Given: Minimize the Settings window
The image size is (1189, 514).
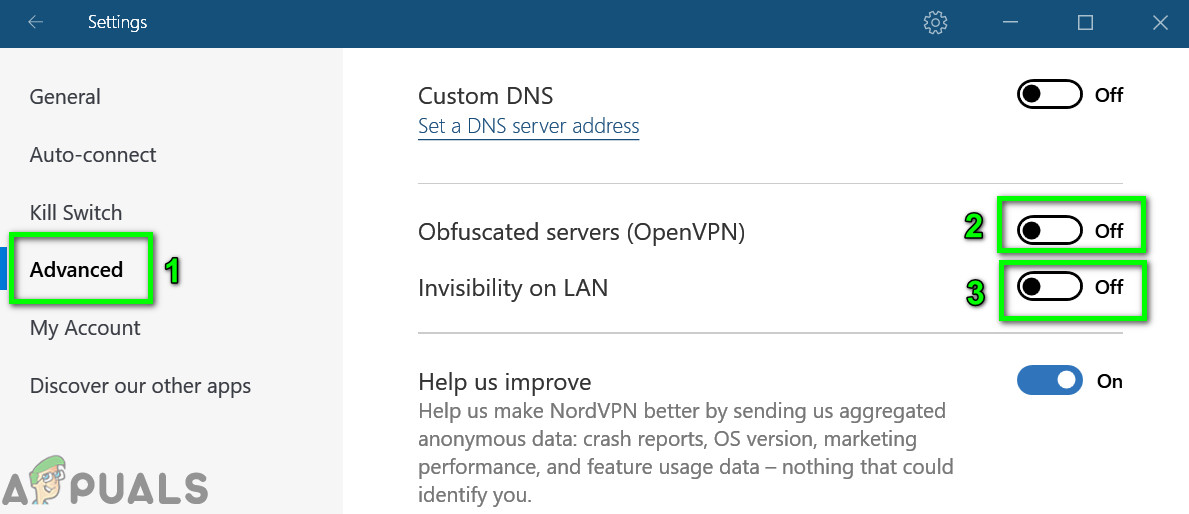Looking at the screenshot, I should (1010, 22).
